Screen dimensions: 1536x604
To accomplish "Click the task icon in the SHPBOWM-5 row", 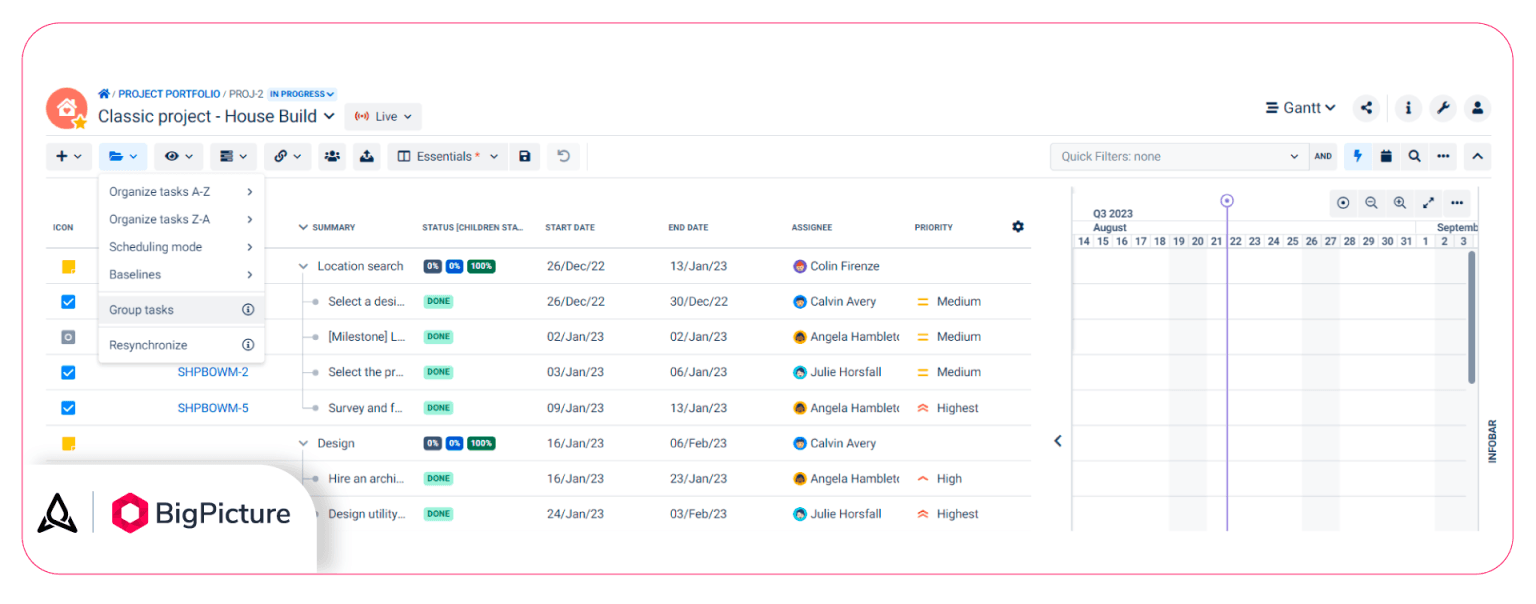I will [x=68, y=408].
